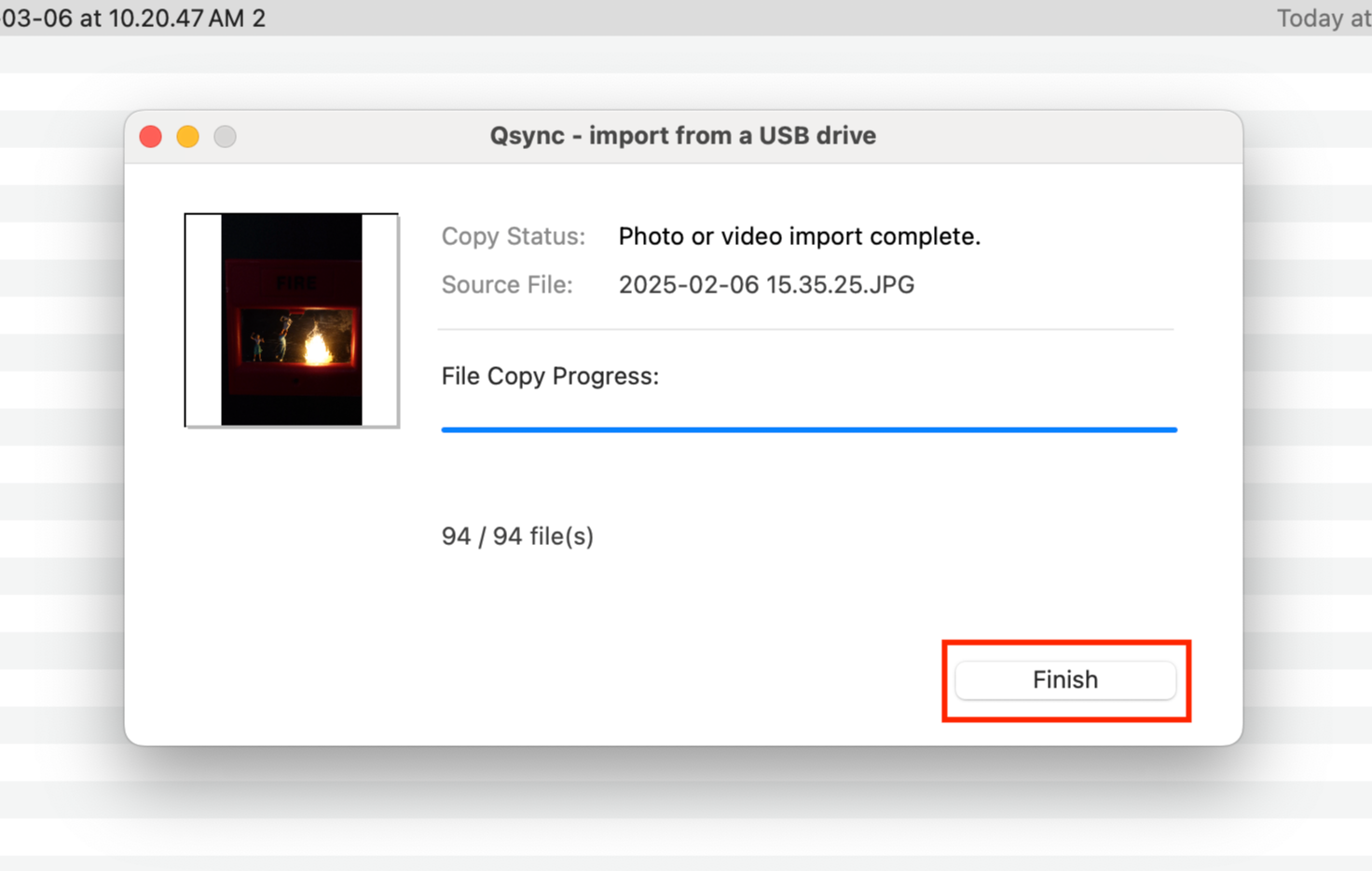Click the "94 / 94 file(s)" counter

tap(517, 537)
